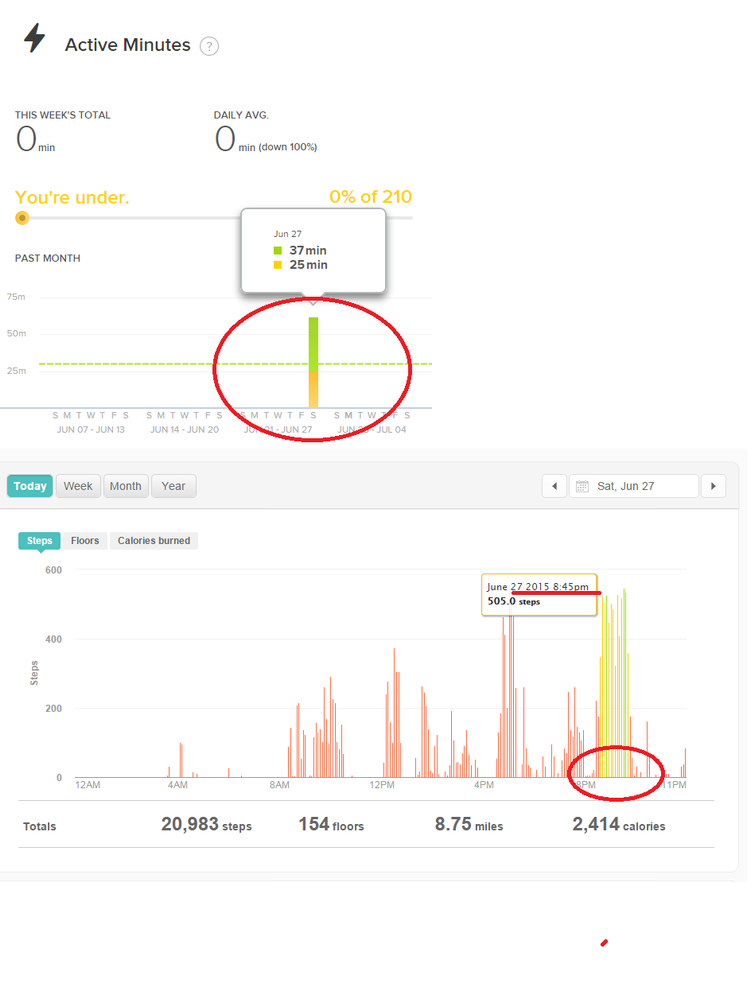Click the 12PM axis label
This screenshot has height=999, width=755.
click(382, 785)
